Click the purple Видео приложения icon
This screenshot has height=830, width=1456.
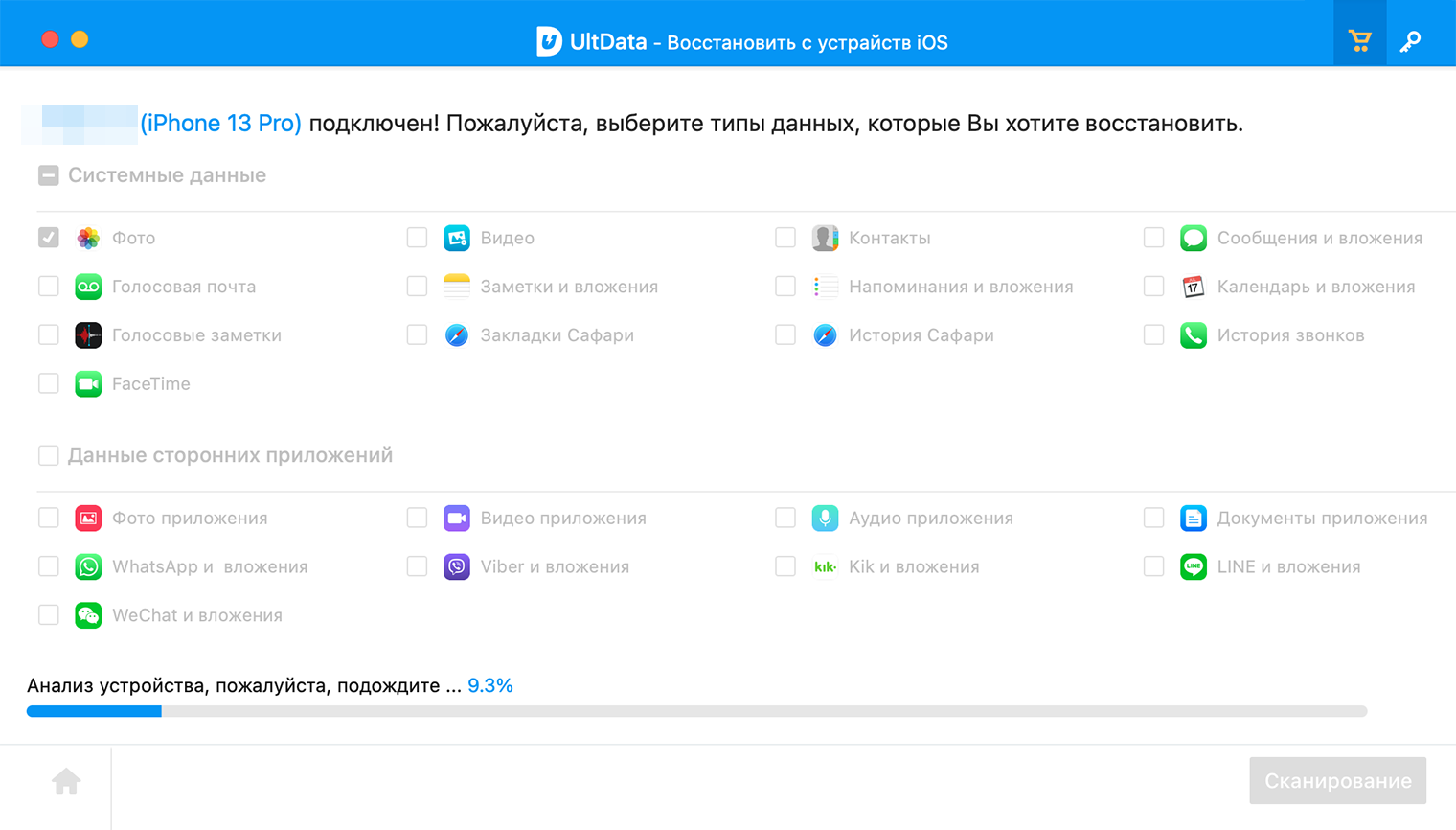(457, 519)
